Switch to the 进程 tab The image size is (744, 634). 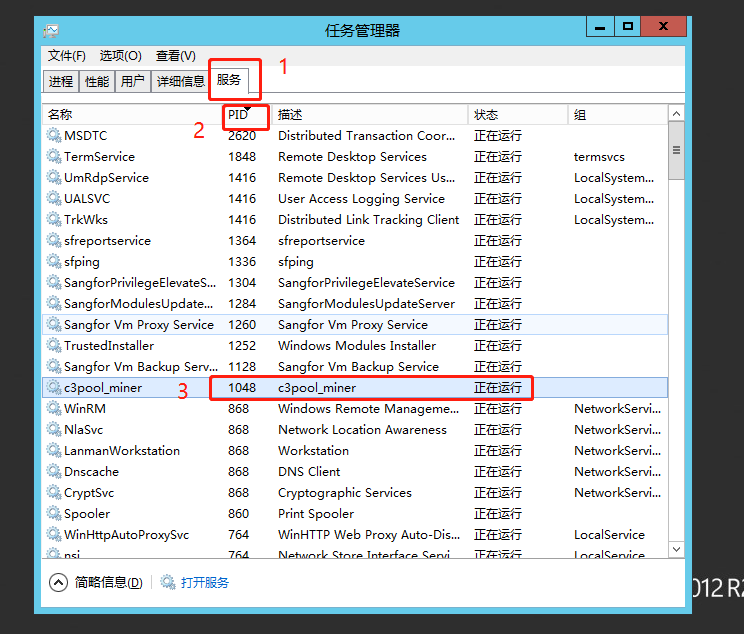[x=61, y=82]
